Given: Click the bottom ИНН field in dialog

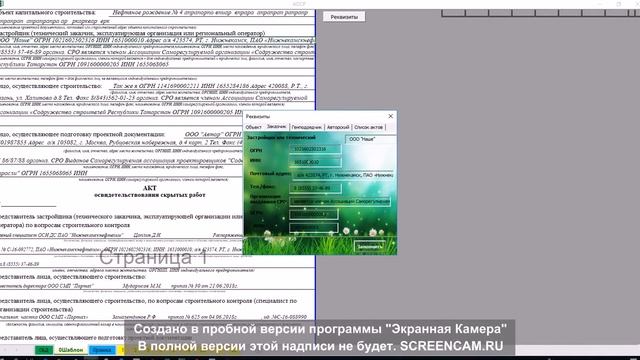Looking at the screenshot, I should pyautogui.click(x=313, y=227).
